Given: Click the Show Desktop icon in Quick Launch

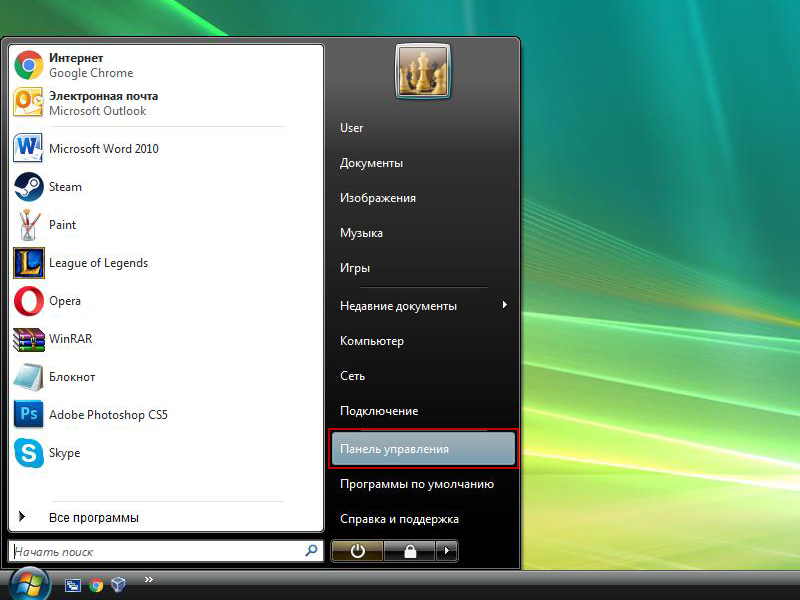Looking at the screenshot, I should pos(72,585).
